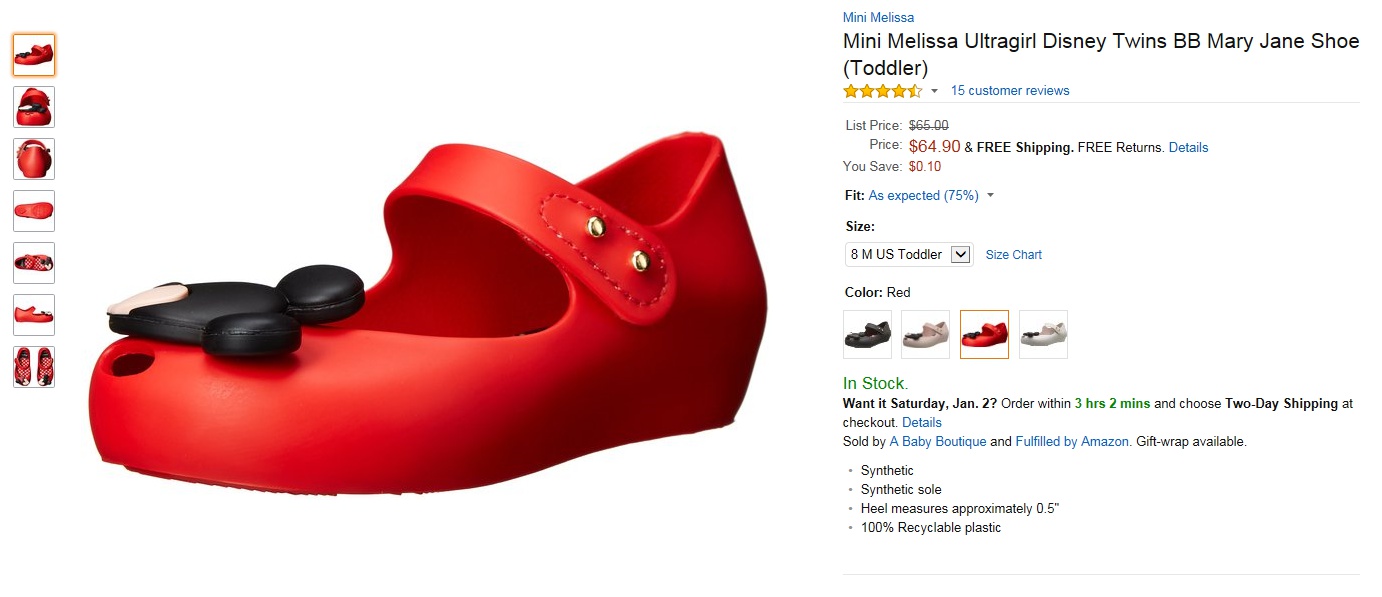Show the sixth thumbnail of the shoe profile
This screenshot has height=597, width=1382.
(x=34, y=315)
